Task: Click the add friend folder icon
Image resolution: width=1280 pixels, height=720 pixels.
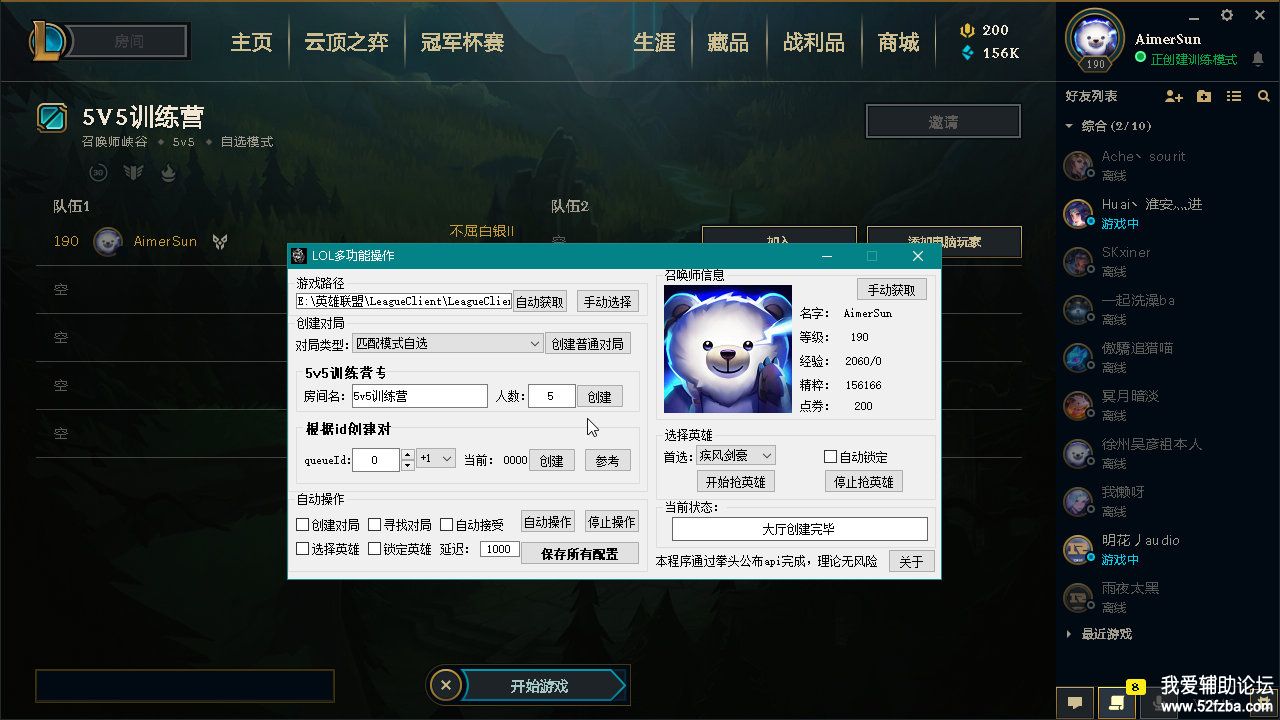Action: click(x=1204, y=96)
